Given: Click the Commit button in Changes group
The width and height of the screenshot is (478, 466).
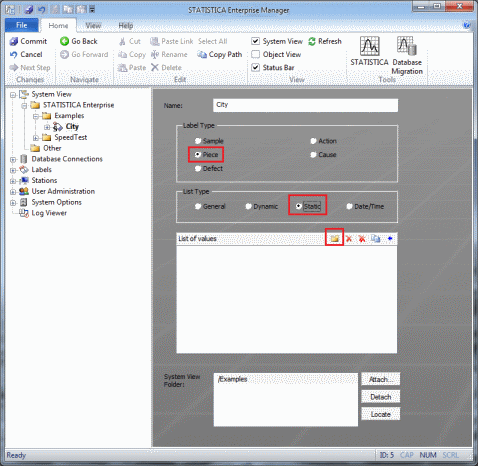Looking at the screenshot, I should 28,41.
